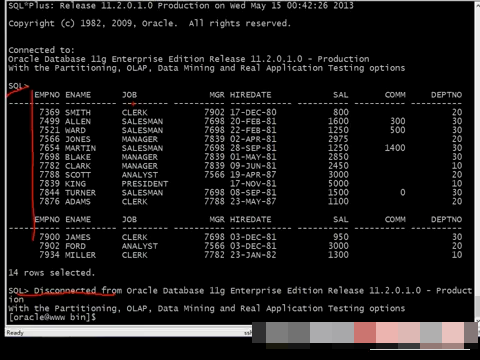This screenshot has height=360, width=480.
Task: Select the ALLEN employee name
Action: pyautogui.click(x=78, y=121)
